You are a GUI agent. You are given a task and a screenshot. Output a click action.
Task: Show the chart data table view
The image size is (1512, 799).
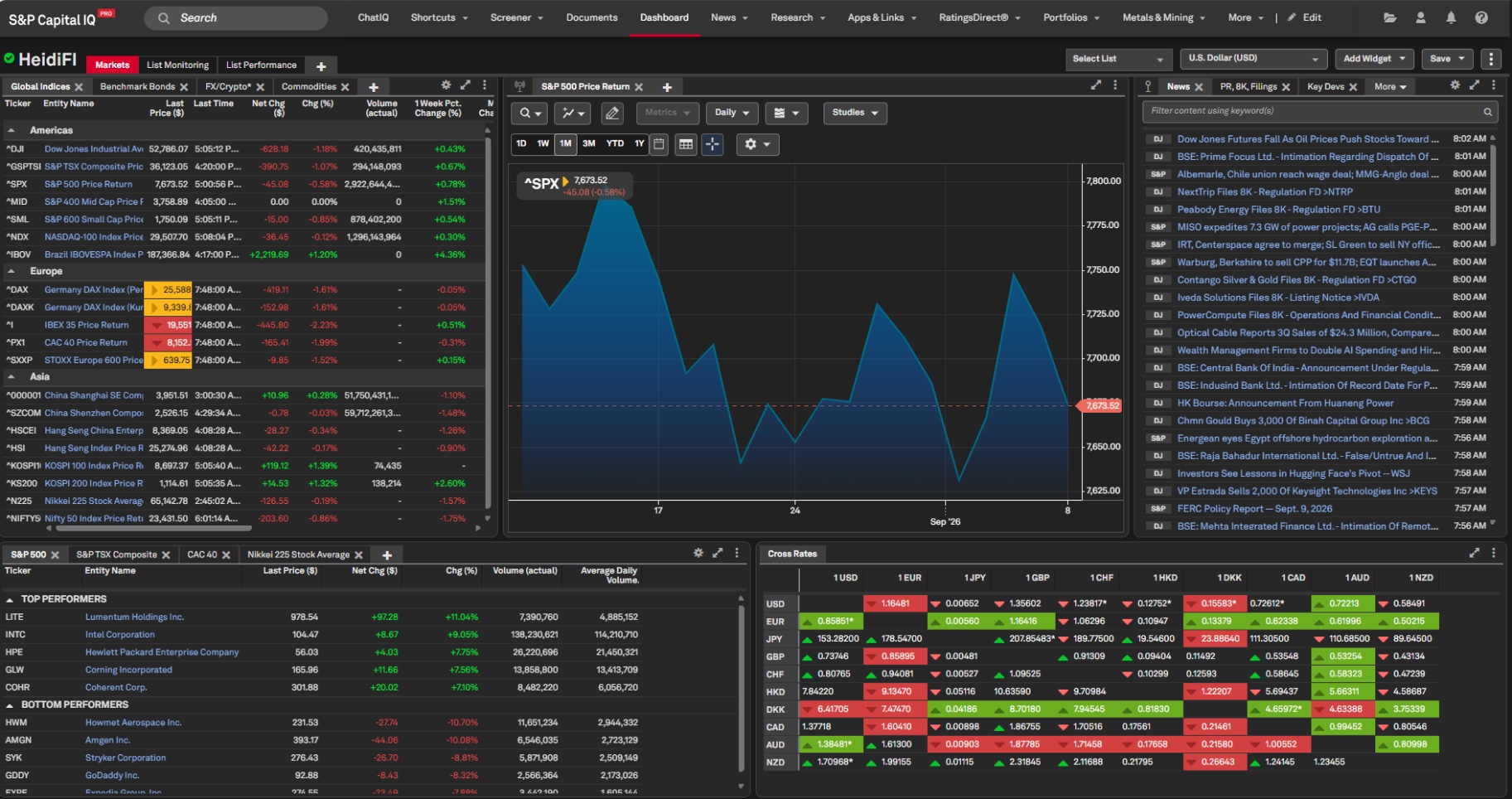pos(686,144)
